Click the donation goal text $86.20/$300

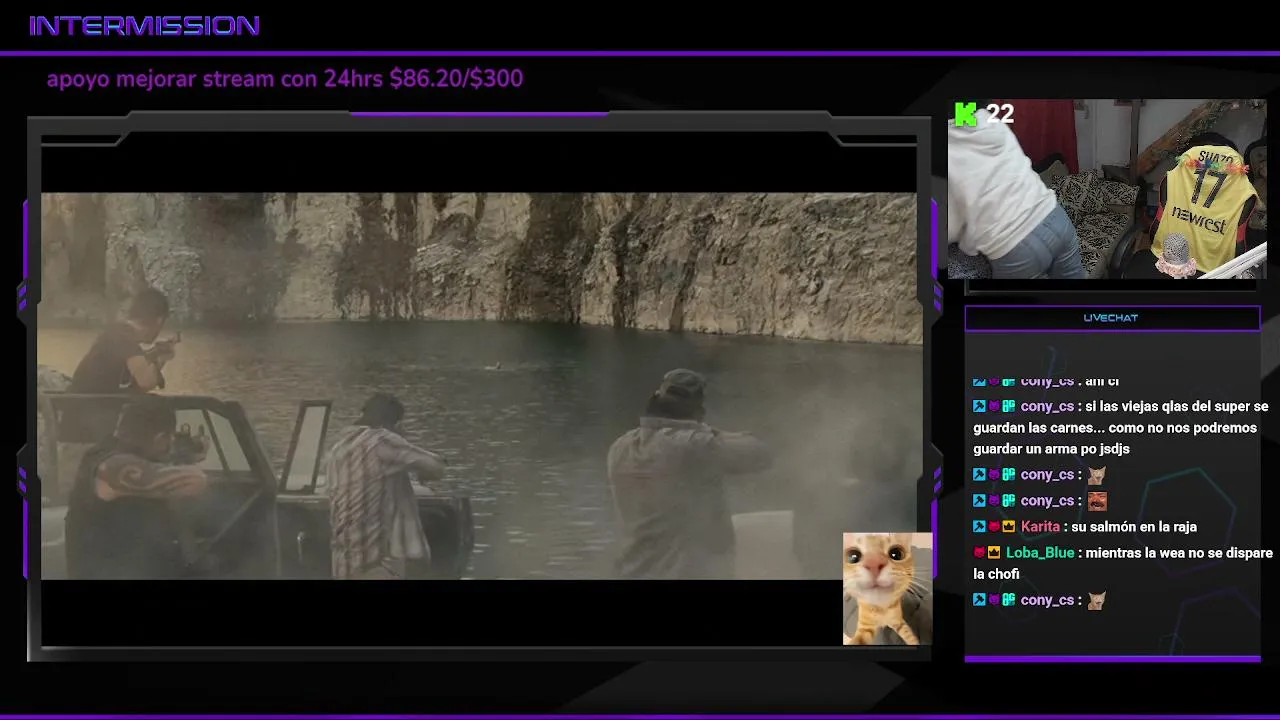(456, 79)
